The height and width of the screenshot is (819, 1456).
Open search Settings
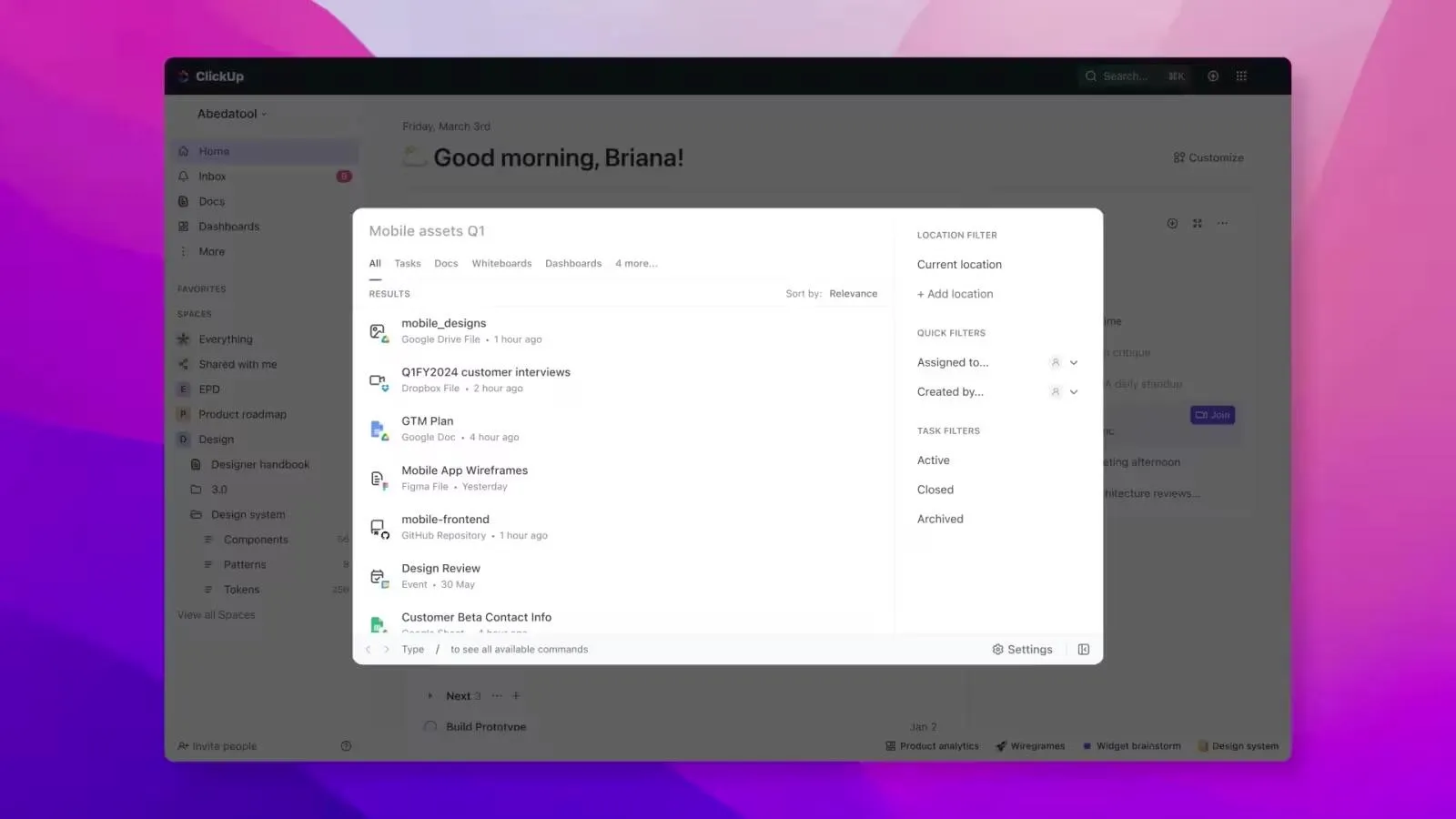[1022, 650]
